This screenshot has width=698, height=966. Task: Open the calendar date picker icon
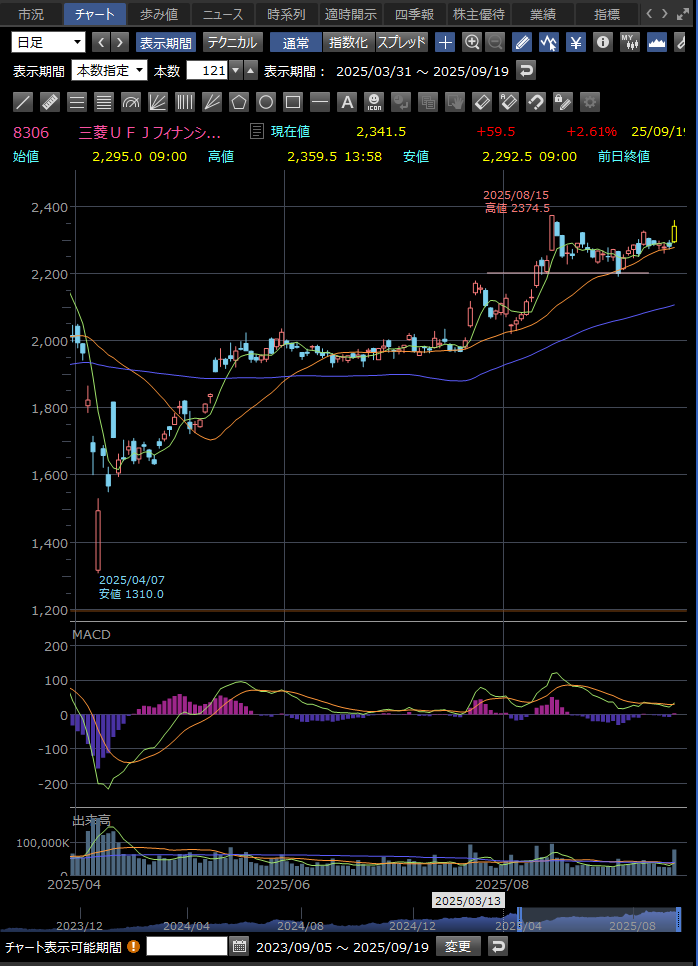coord(239,946)
